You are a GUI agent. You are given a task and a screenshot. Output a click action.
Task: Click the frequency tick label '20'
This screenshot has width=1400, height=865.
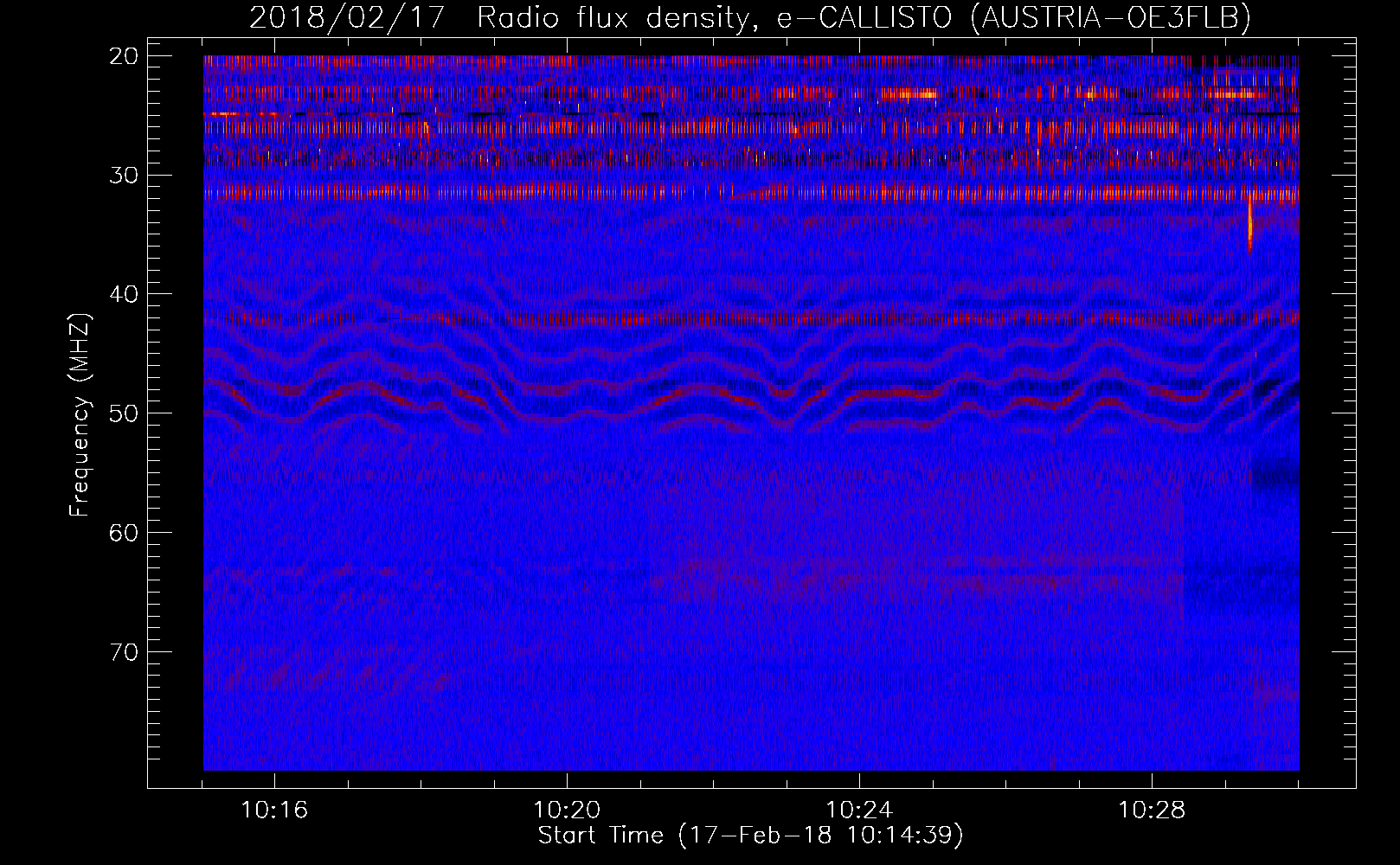[x=124, y=56]
